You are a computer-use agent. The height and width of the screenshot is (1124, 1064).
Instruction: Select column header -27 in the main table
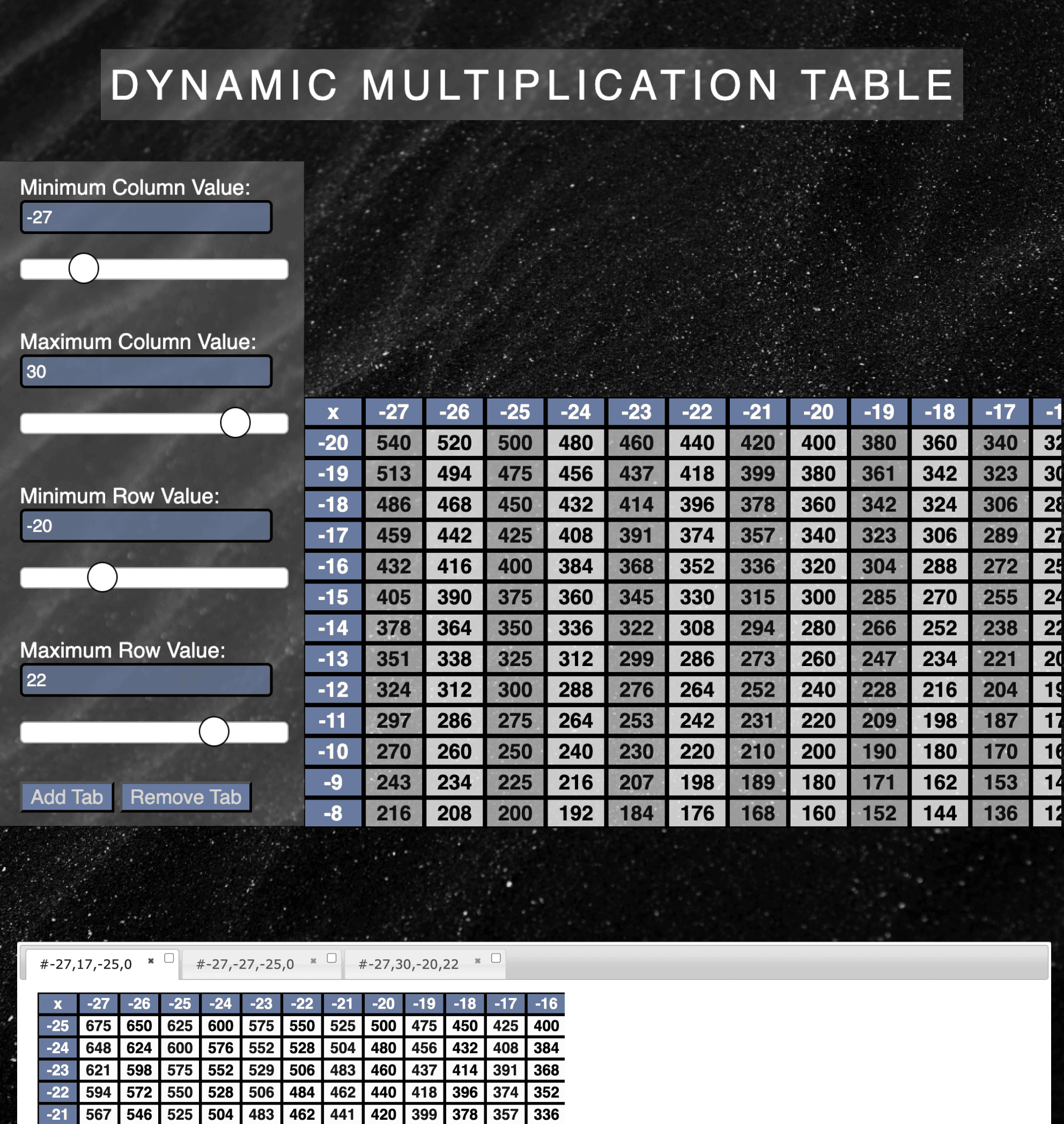[394, 412]
